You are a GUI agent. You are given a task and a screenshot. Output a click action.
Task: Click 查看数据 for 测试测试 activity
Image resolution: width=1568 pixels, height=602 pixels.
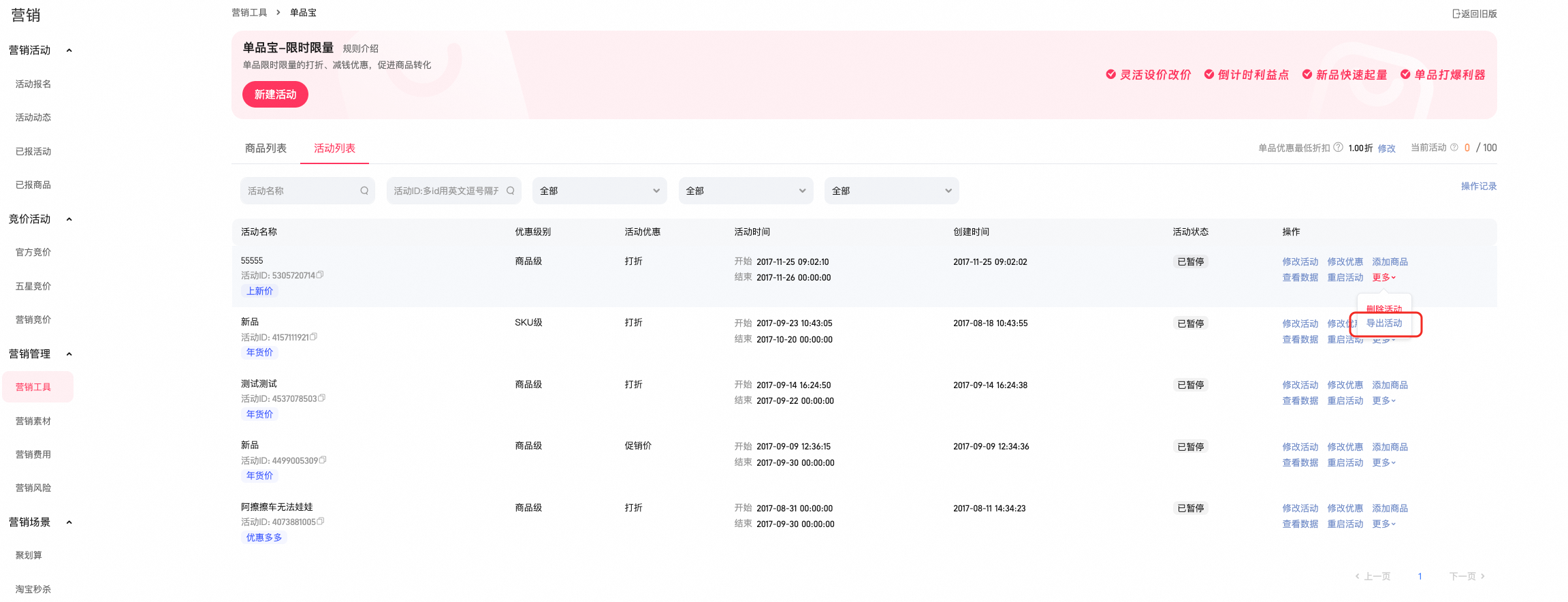(x=1300, y=400)
